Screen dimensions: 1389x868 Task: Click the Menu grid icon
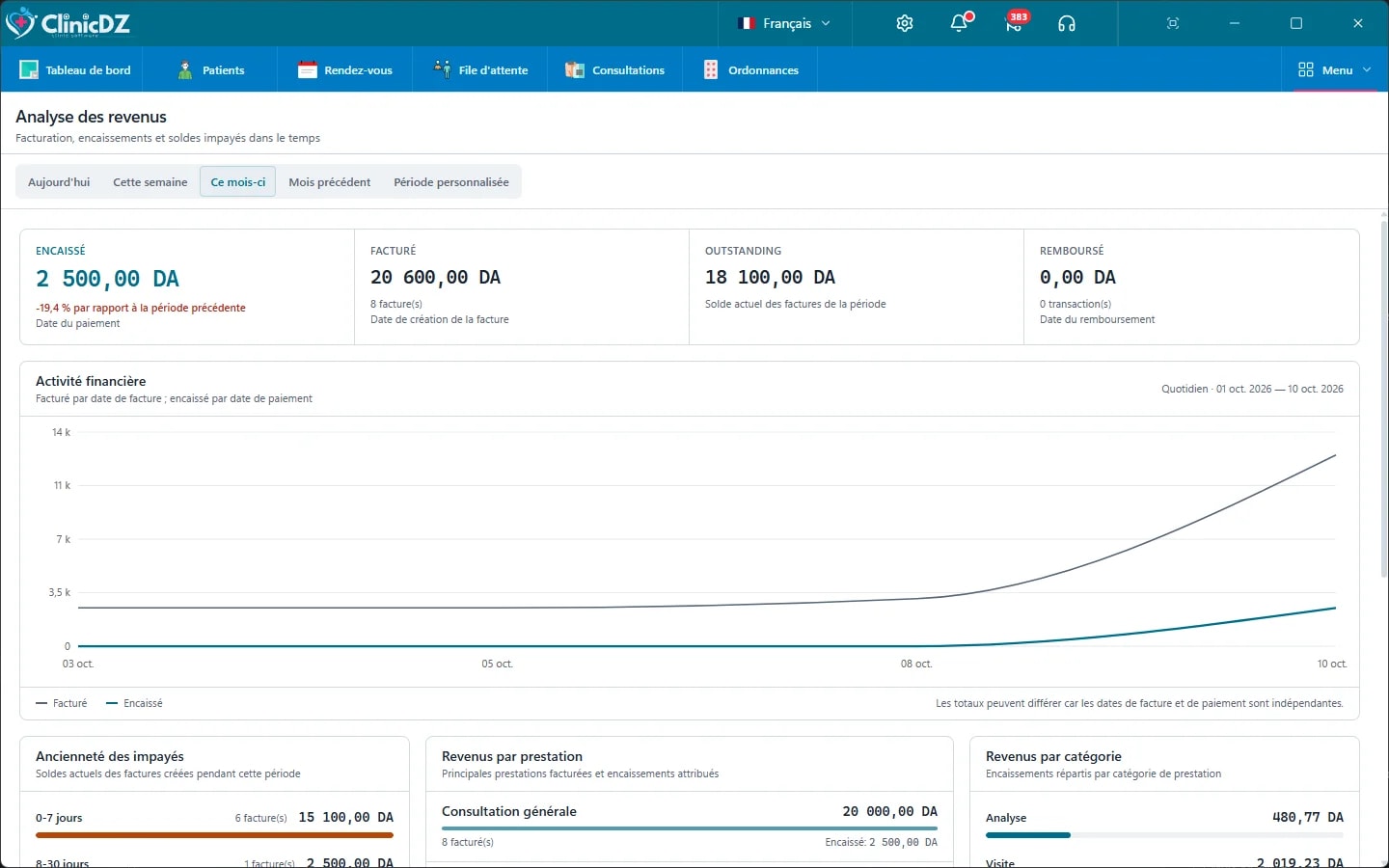point(1306,69)
